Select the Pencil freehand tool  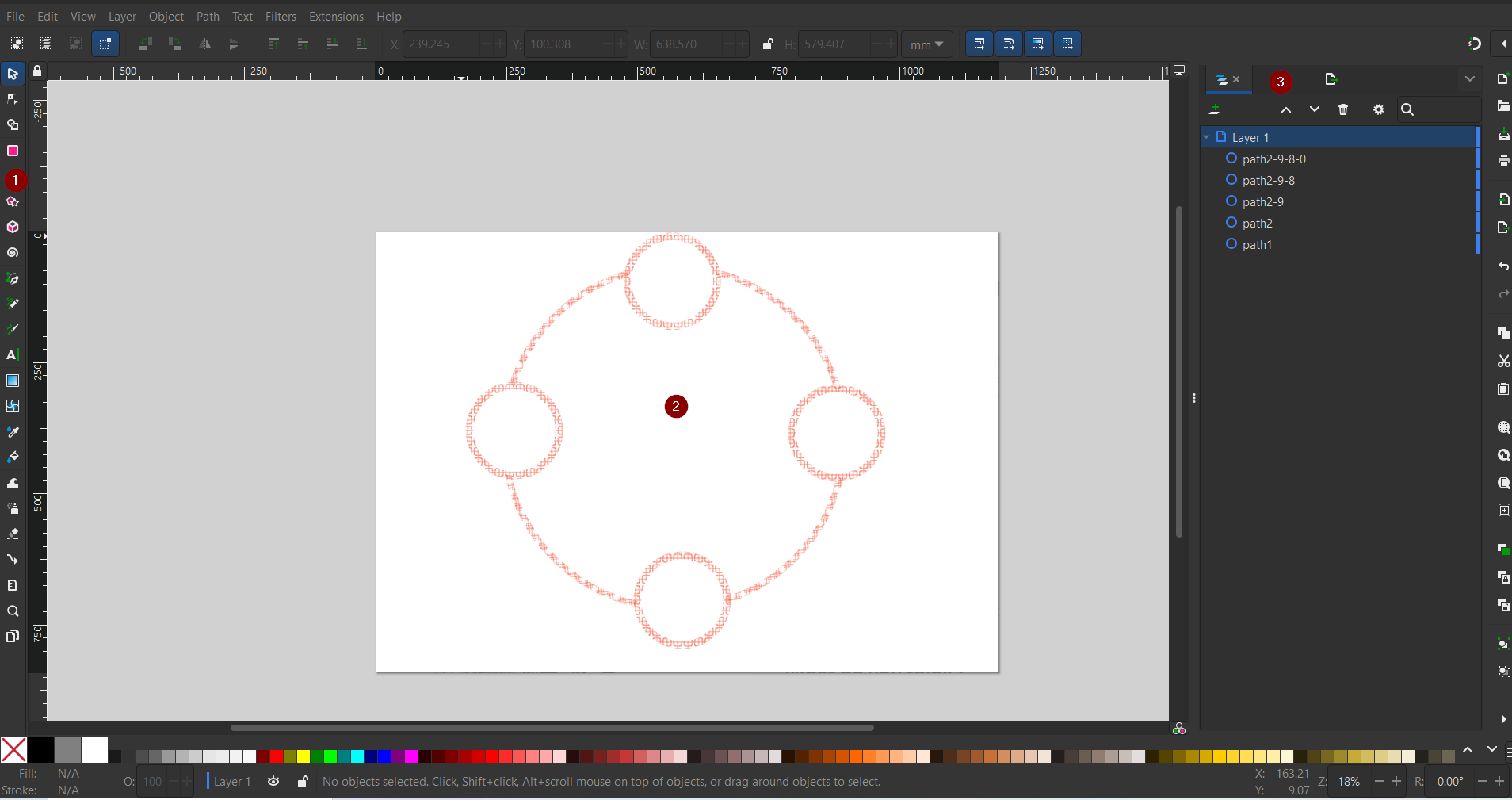(13, 304)
